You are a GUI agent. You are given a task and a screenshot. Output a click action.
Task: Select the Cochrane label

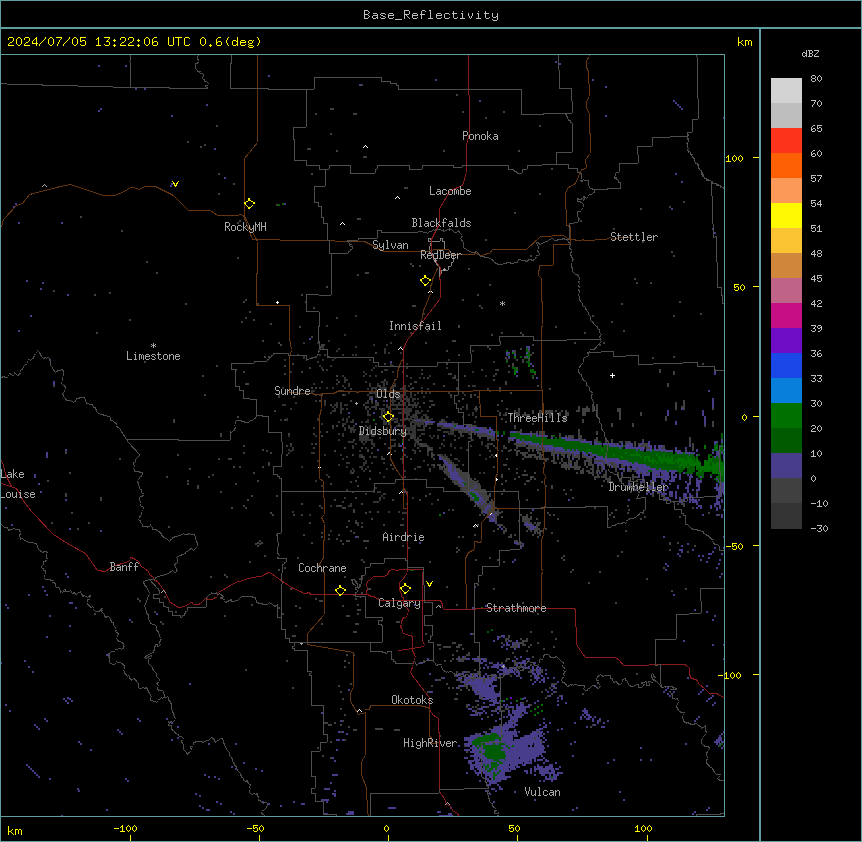(322, 568)
